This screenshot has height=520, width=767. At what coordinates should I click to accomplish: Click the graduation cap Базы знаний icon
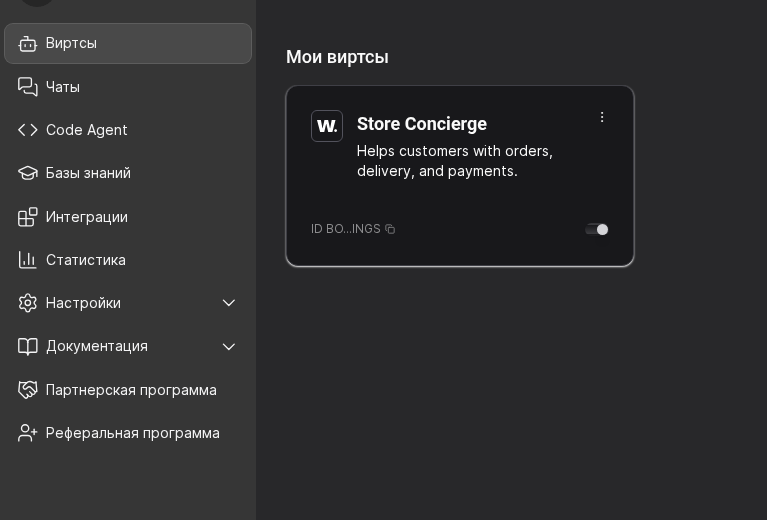(27, 173)
